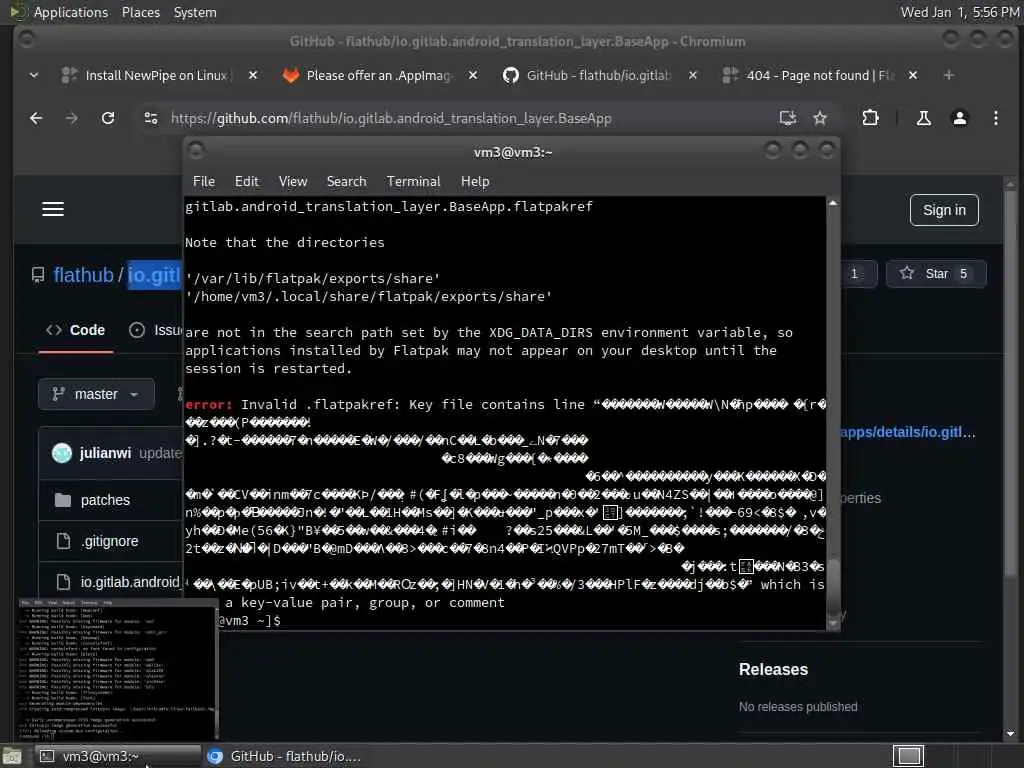Click the Sign in button
Screen dimensions: 1024x768
pos(944,210)
